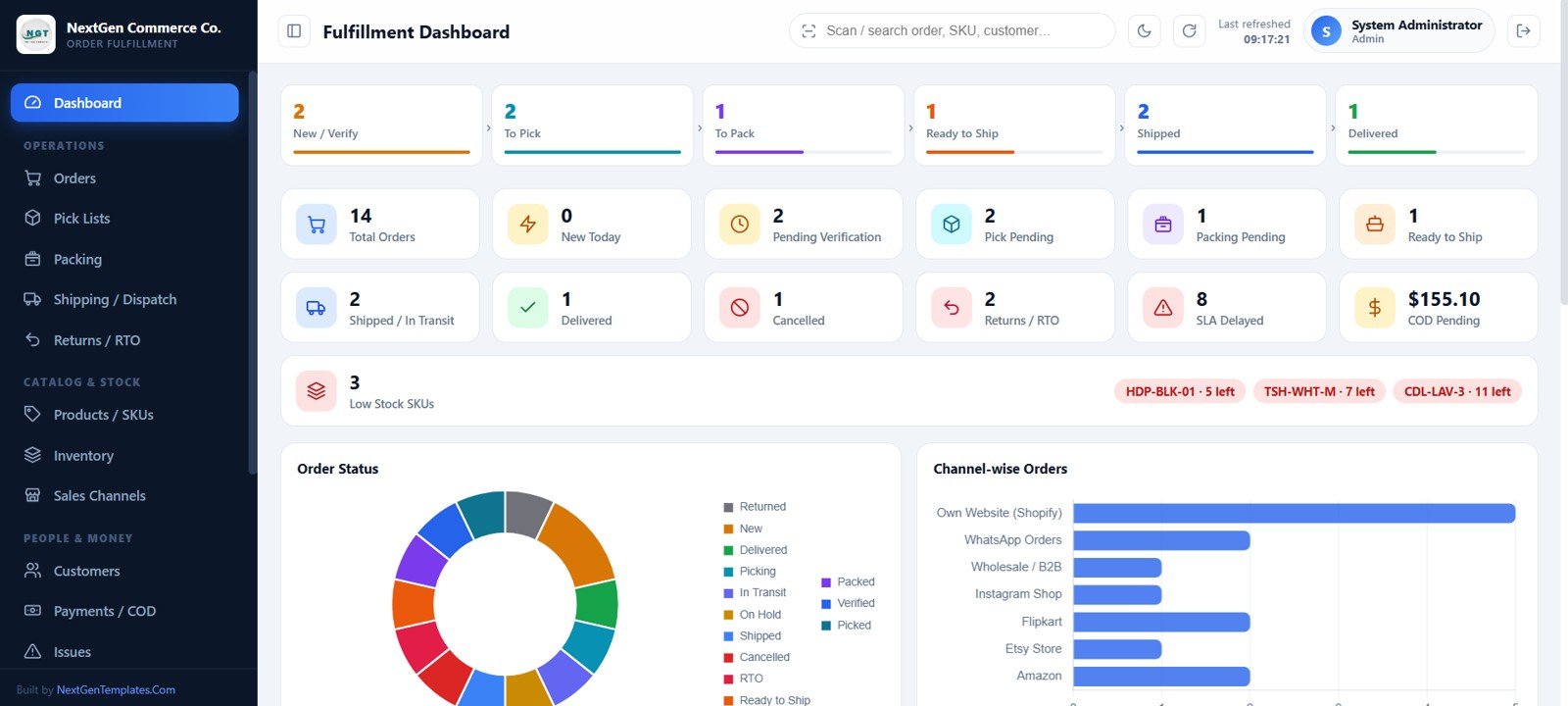The image size is (1568, 706).
Task: Click the Own Website (Shopify) bar
Action: [x=1295, y=513]
